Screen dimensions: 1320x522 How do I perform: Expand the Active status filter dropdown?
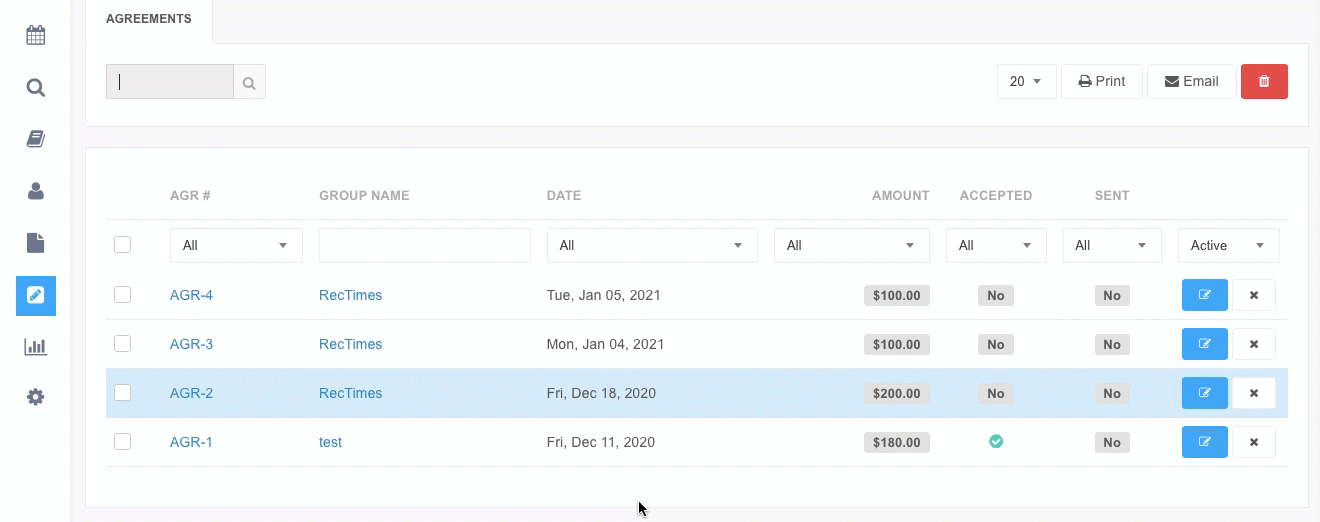click(x=1228, y=245)
